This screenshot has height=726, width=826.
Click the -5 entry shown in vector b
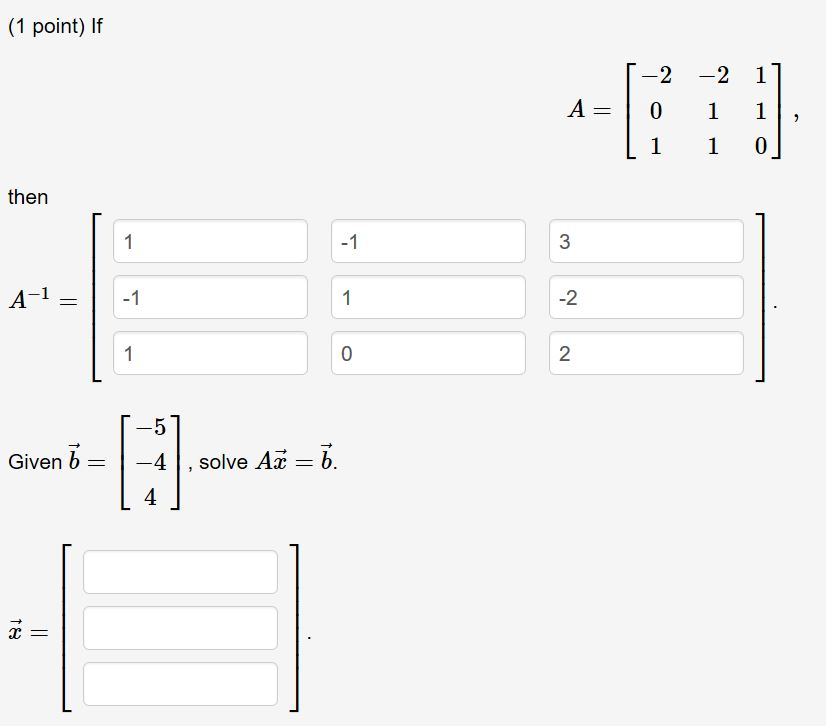click(147, 428)
